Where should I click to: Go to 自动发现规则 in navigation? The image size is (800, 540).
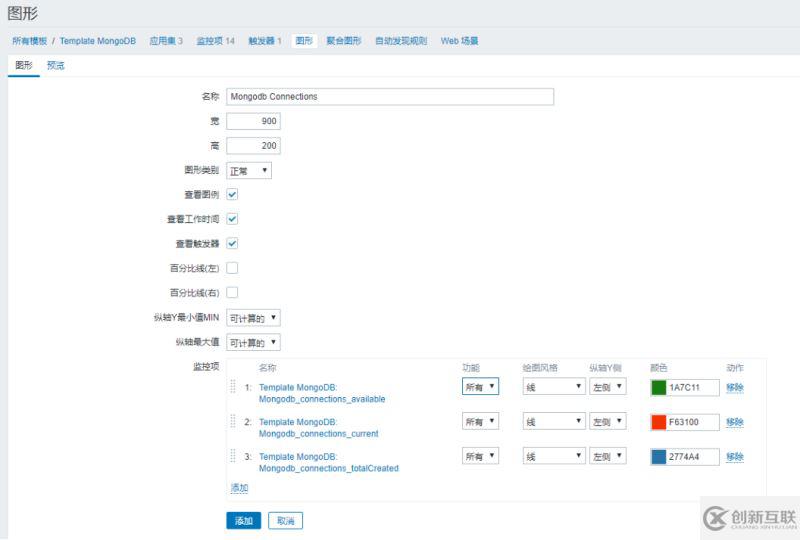(x=401, y=41)
